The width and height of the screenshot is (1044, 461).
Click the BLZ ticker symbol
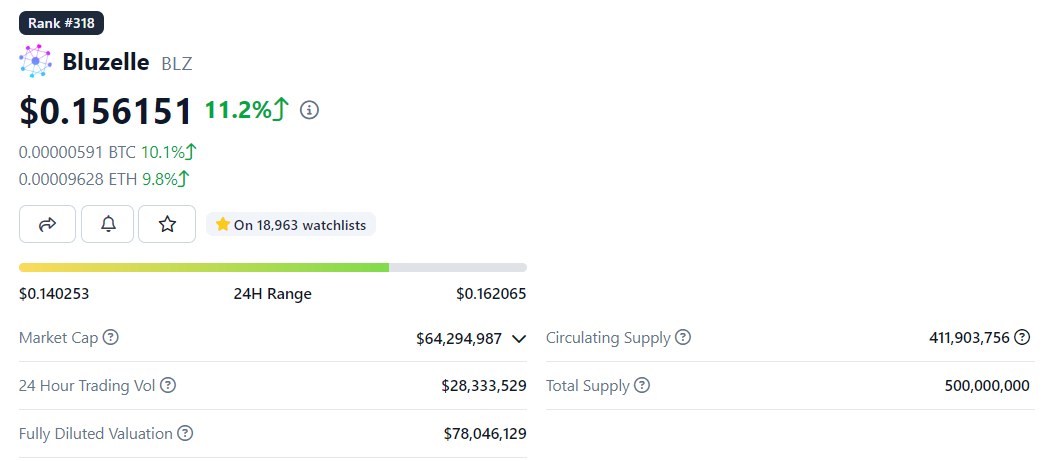pyautogui.click(x=177, y=63)
